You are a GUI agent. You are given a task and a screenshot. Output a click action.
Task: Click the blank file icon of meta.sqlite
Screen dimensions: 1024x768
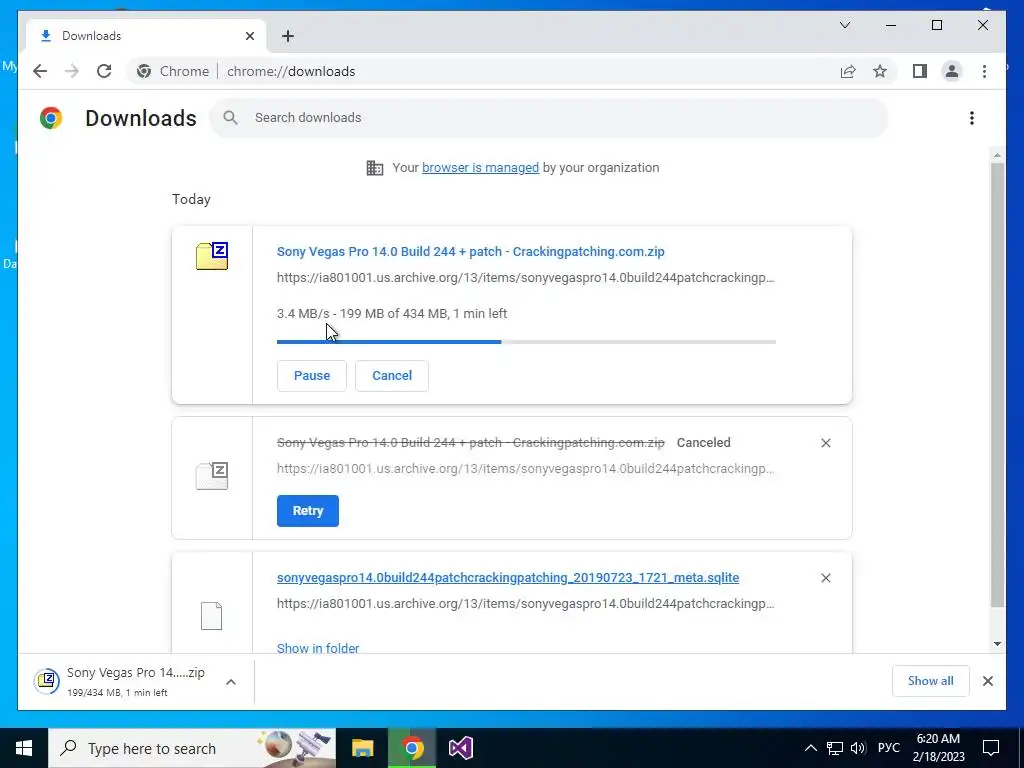212,616
